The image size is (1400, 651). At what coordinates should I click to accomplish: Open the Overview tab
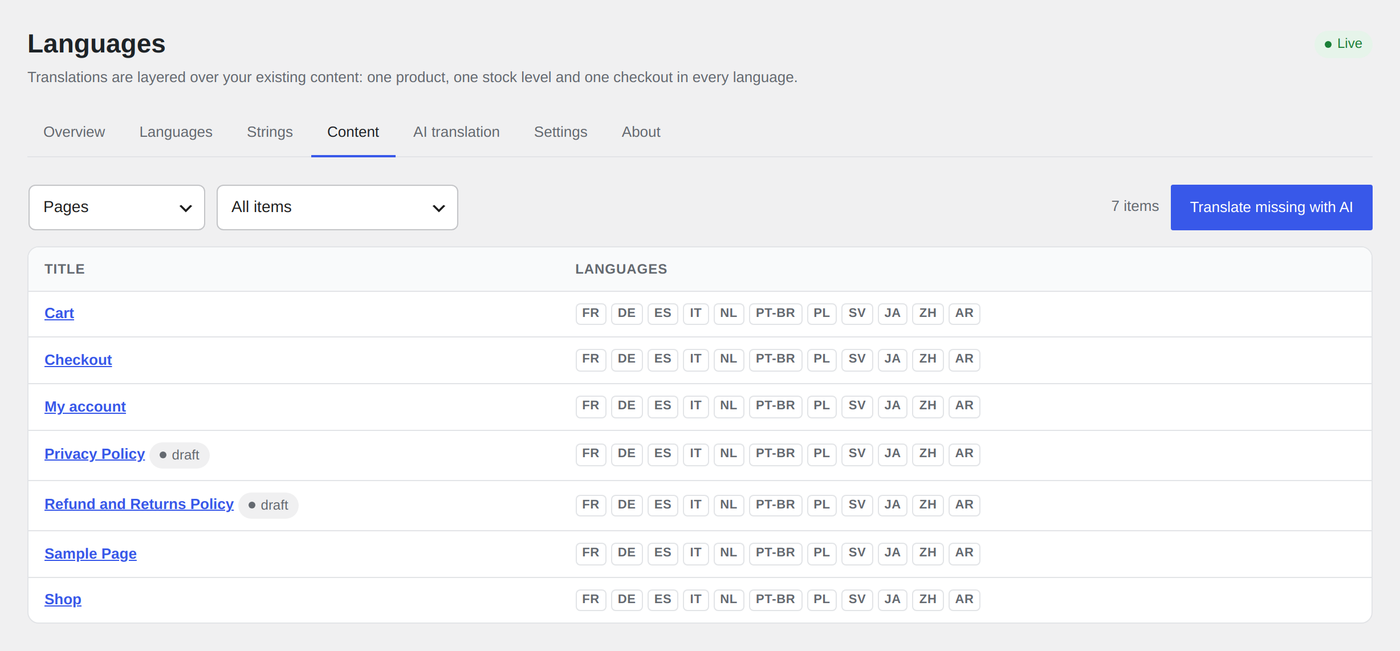pos(74,132)
